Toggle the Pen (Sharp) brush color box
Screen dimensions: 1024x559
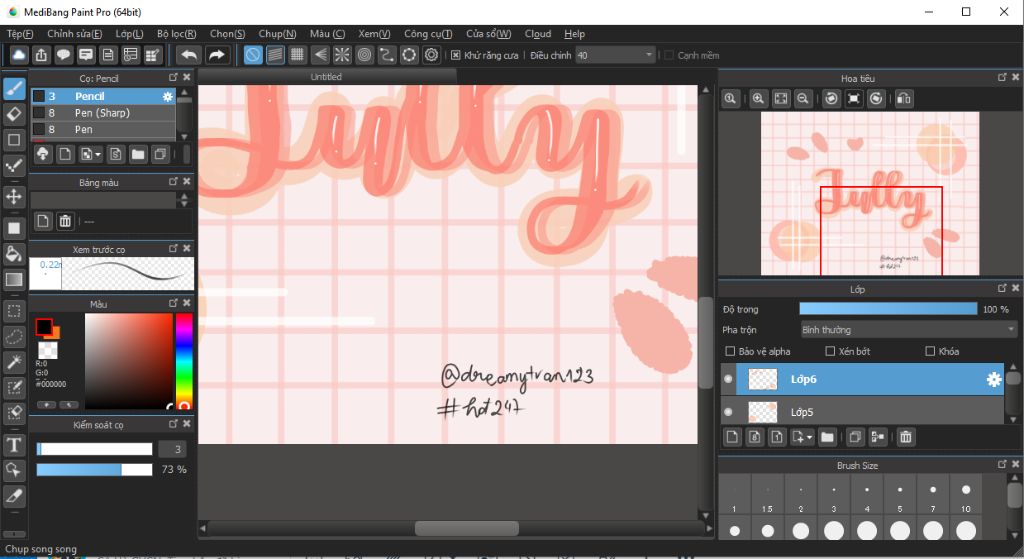pyautogui.click(x=39, y=113)
